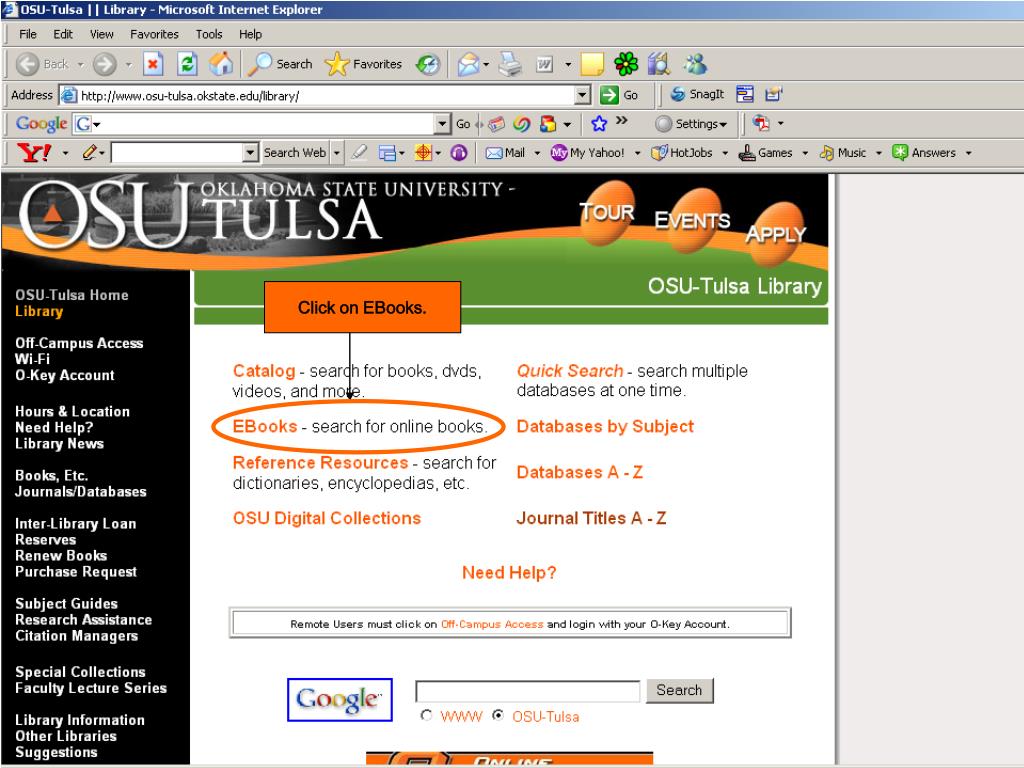Open the My Yahoo! dropdown arrow
Image resolution: width=1024 pixels, height=768 pixels.
pyautogui.click(x=637, y=153)
